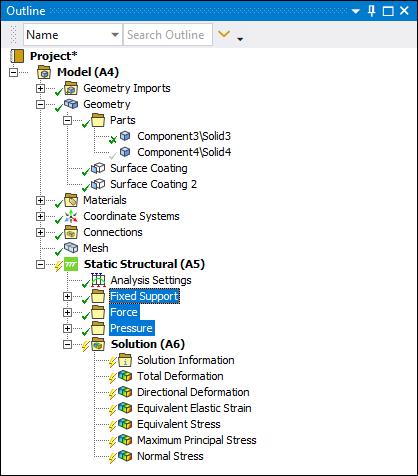Click the Fixed Support folder icon
The width and height of the screenshot is (418, 476).
click(x=98, y=296)
